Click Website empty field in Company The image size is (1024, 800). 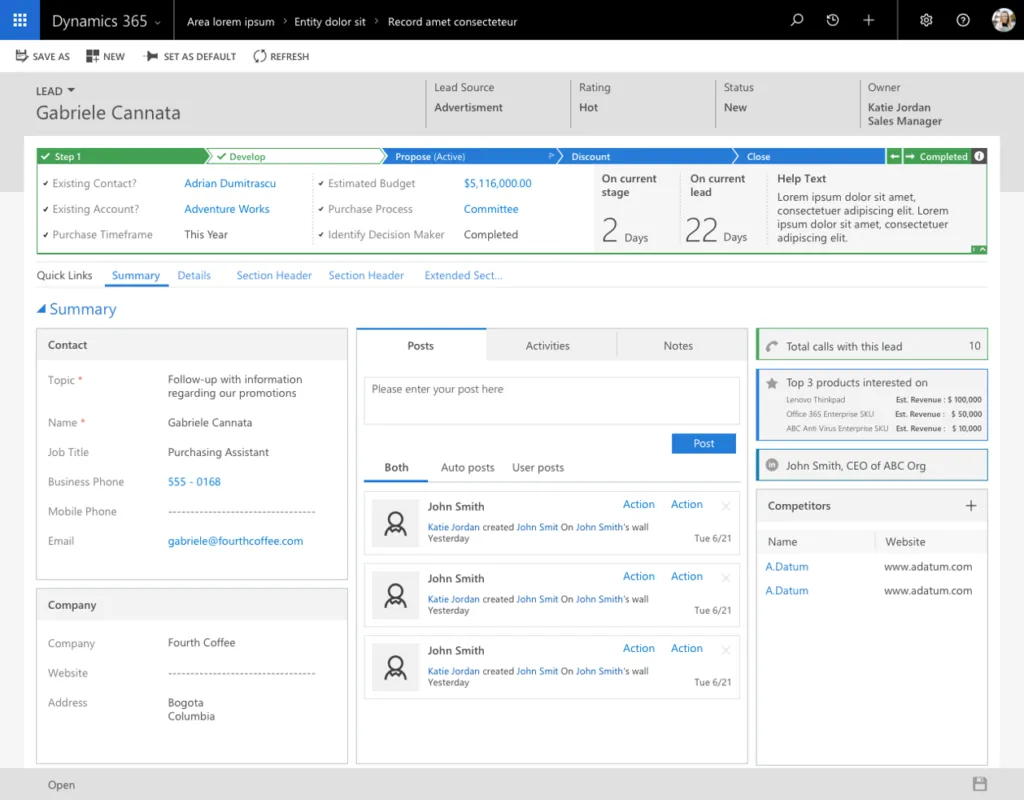241,673
